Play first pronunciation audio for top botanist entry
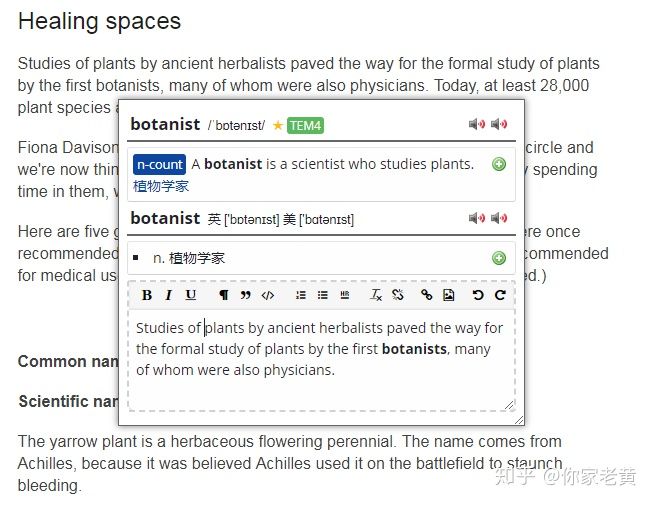 pyautogui.click(x=476, y=124)
